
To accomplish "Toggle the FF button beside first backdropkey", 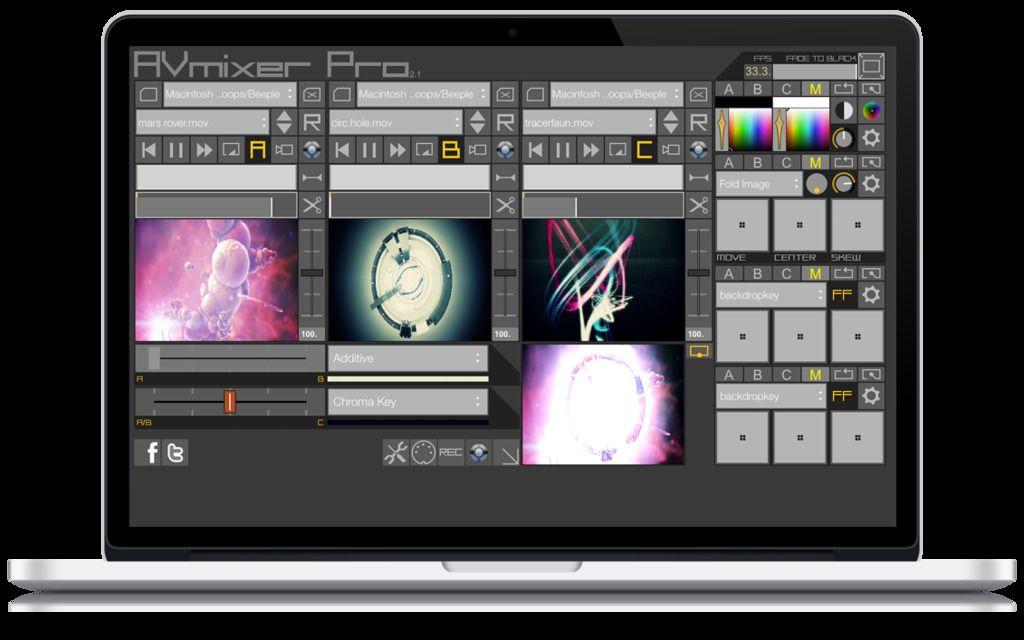I will tap(843, 295).
